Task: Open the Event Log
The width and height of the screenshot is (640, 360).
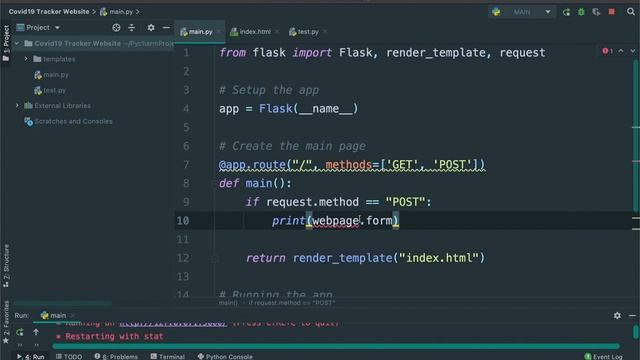Action: (x=604, y=356)
